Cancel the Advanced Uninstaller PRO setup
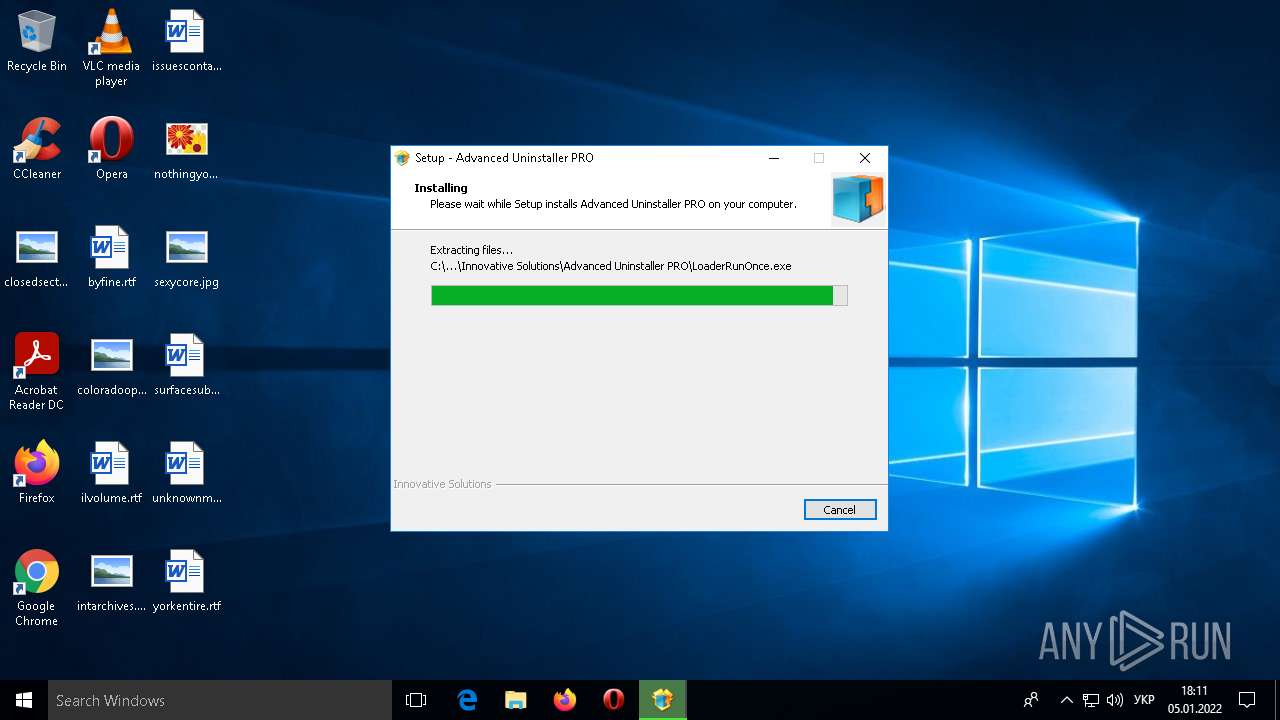The image size is (1280, 720). tap(839, 510)
